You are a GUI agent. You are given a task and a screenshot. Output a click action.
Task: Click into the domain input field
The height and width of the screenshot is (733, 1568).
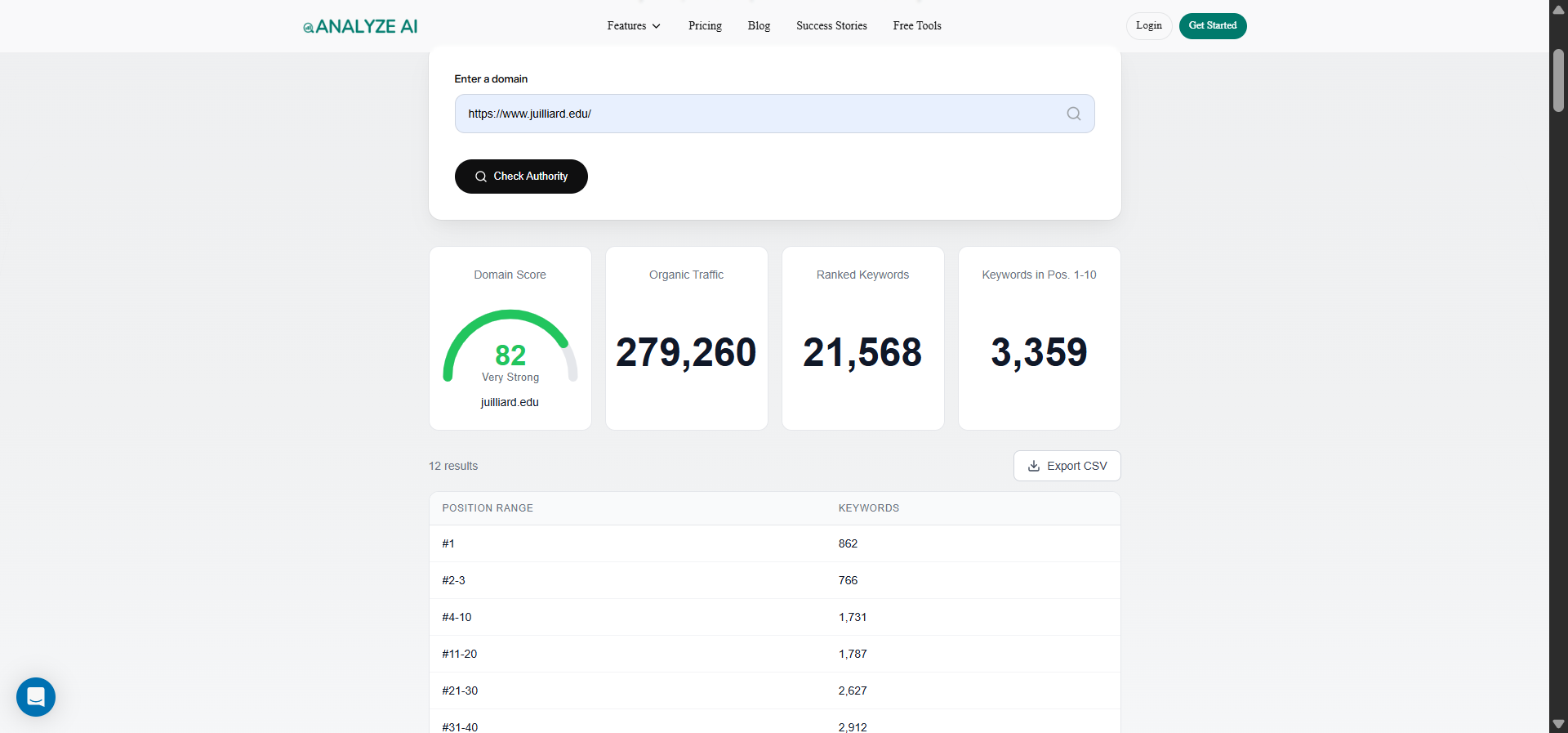(774, 114)
